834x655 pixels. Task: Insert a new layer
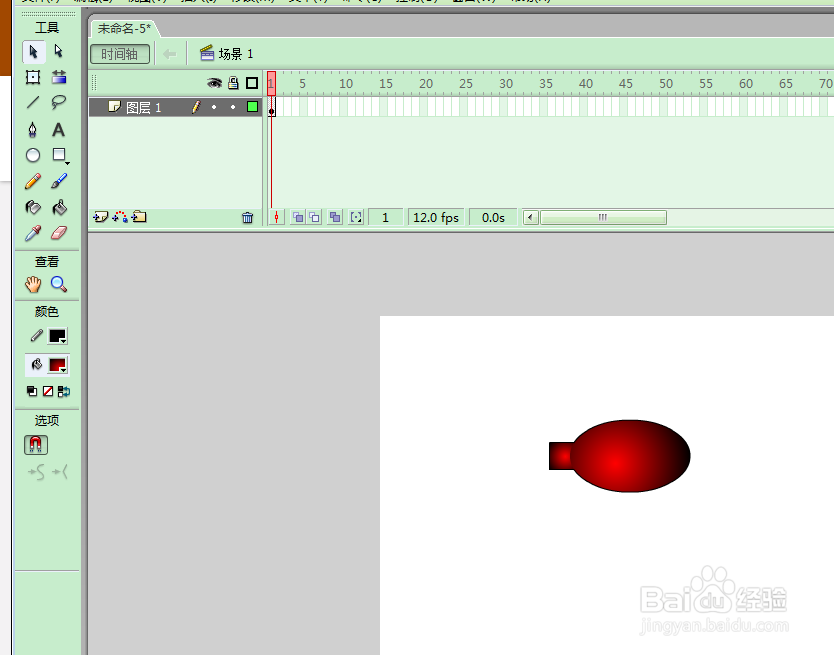pos(101,217)
